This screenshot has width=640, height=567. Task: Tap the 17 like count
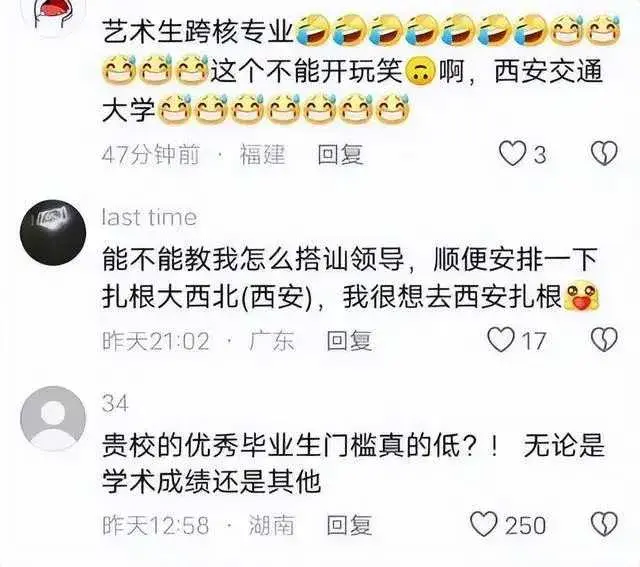click(534, 341)
